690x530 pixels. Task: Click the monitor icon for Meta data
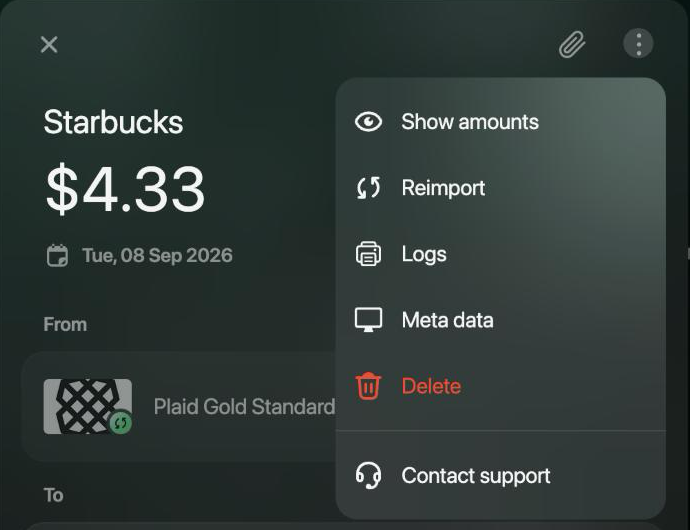(x=368, y=320)
